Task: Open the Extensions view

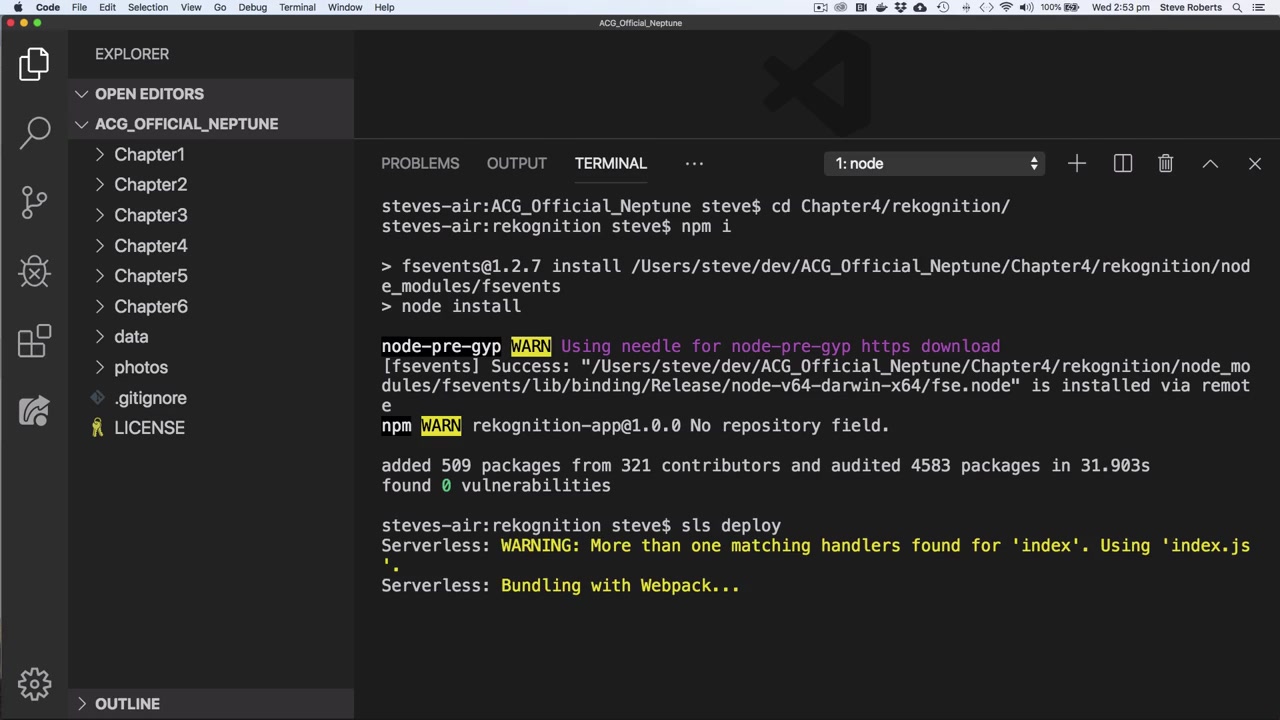Action: point(34,341)
